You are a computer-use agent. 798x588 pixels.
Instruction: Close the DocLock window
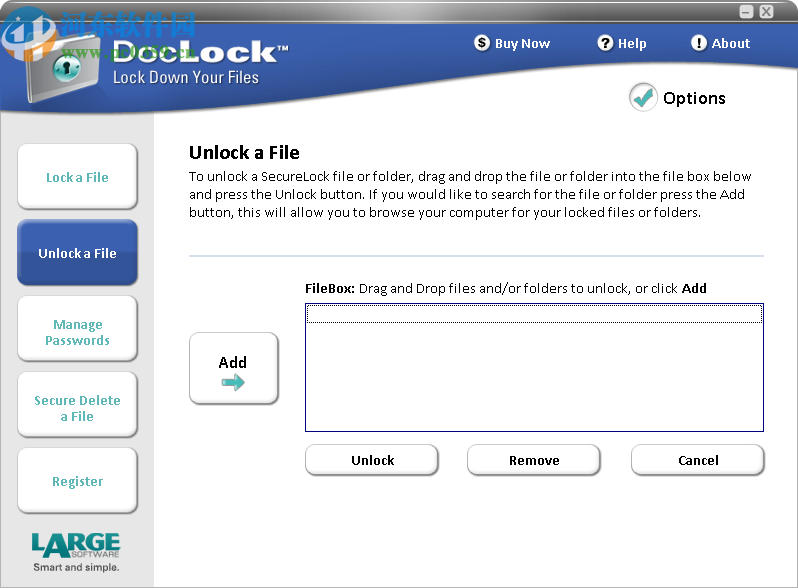766,12
